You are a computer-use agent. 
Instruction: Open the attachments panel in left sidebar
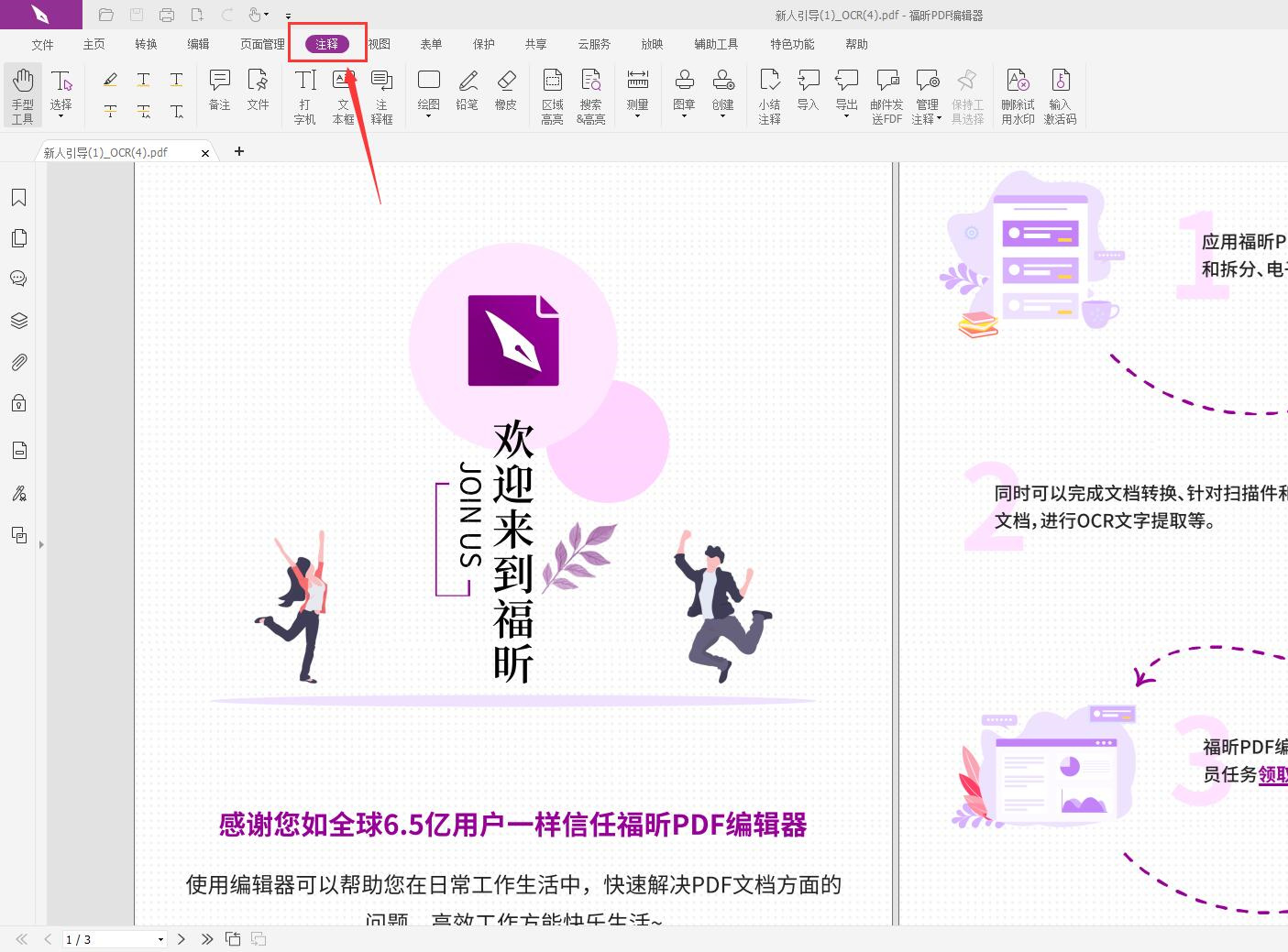18,362
